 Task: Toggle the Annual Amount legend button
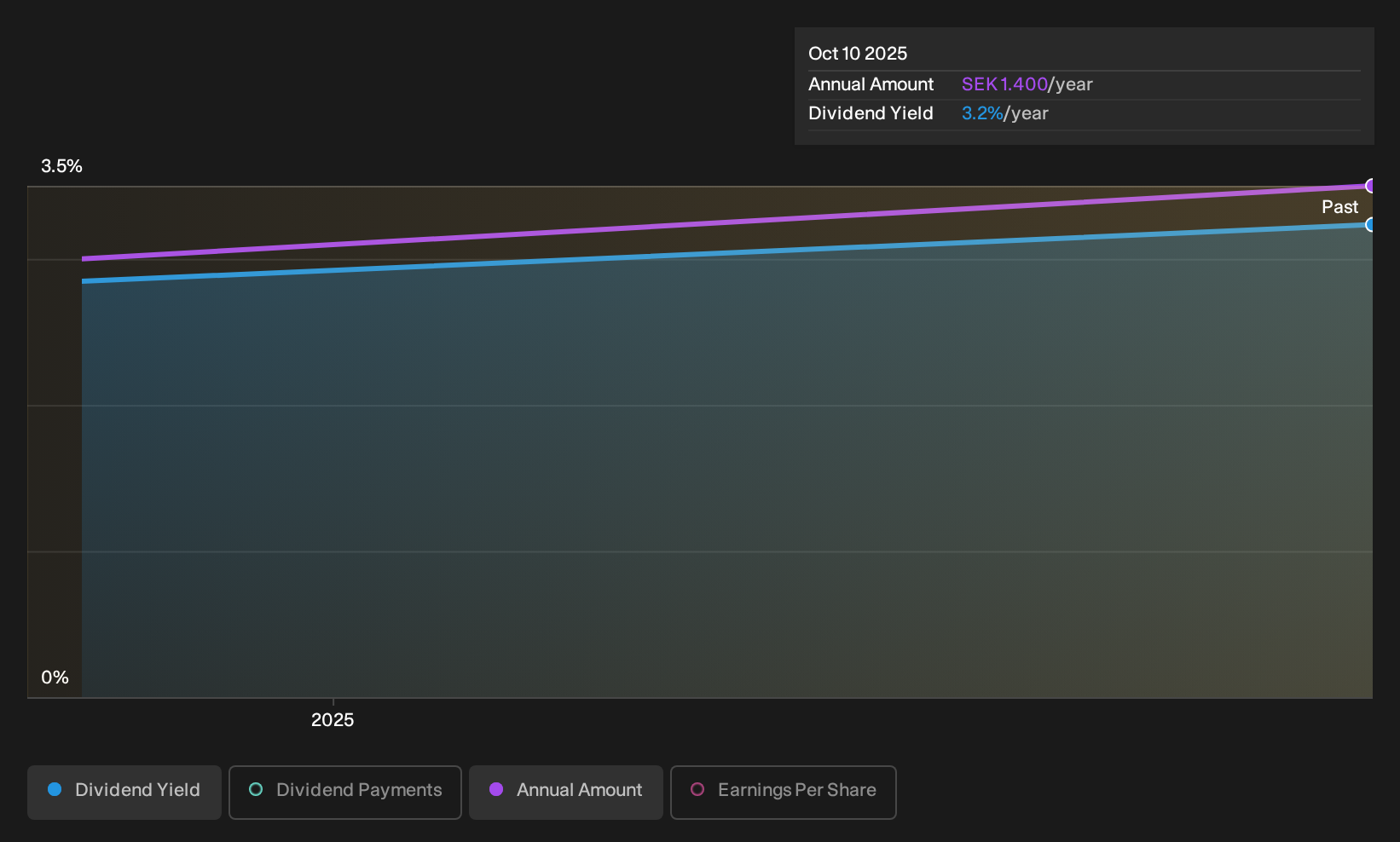pyautogui.click(x=566, y=792)
